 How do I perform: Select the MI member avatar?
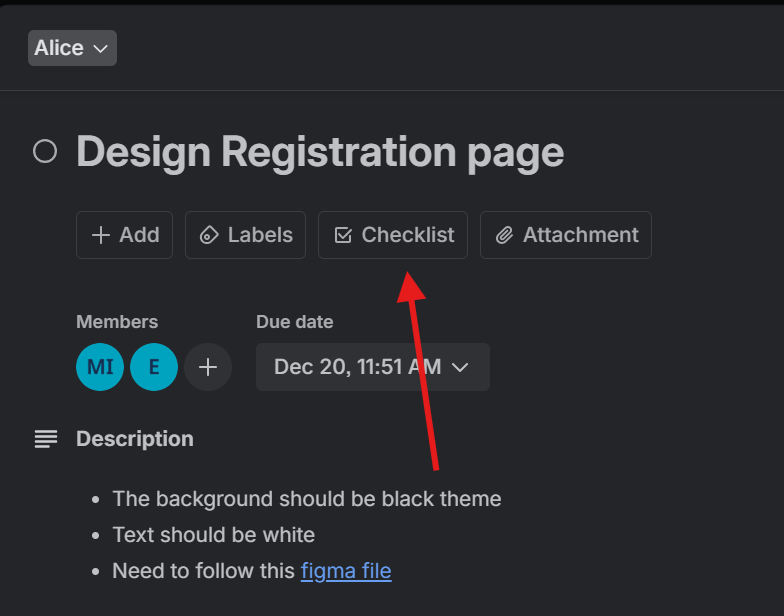(100, 367)
